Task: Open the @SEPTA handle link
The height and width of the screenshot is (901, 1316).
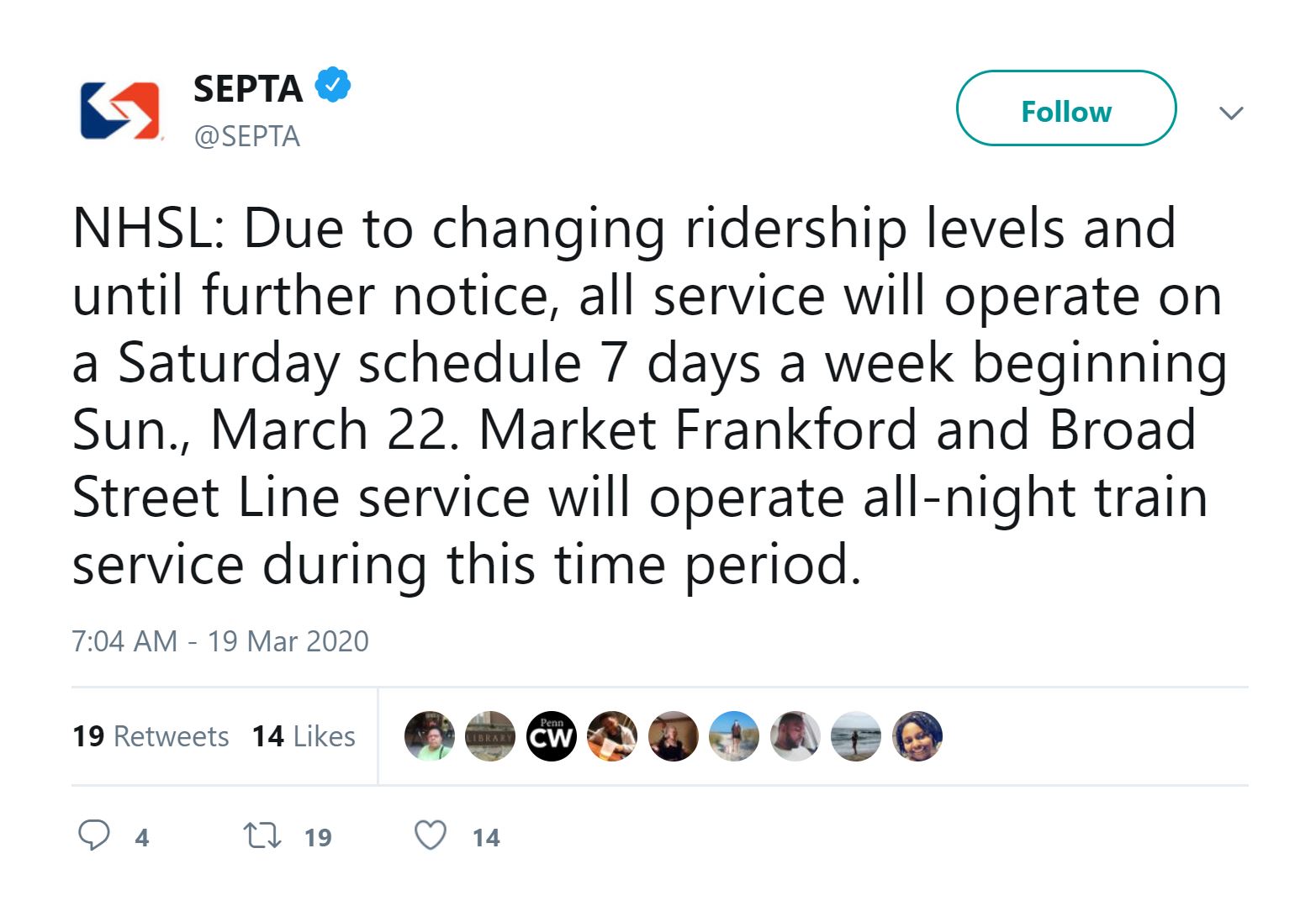Action: [246, 136]
